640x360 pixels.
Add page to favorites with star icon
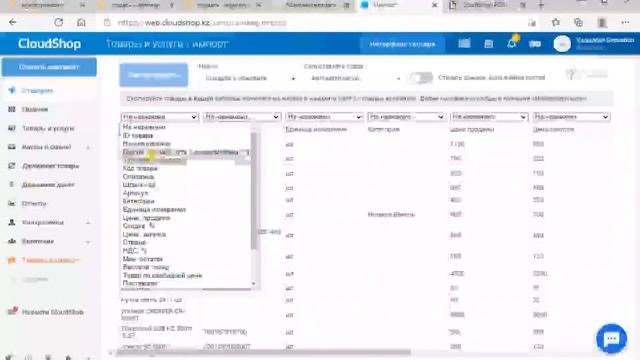[x=556, y=22]
